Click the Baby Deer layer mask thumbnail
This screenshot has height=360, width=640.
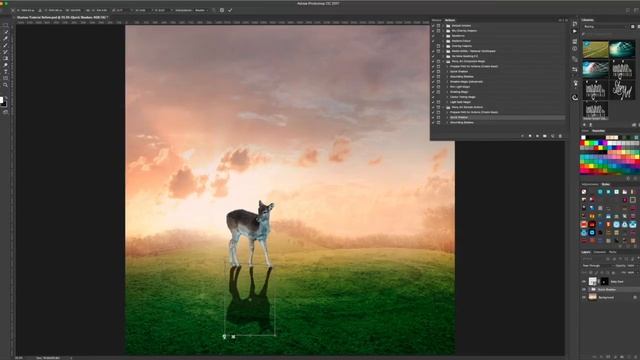point(604,281)
